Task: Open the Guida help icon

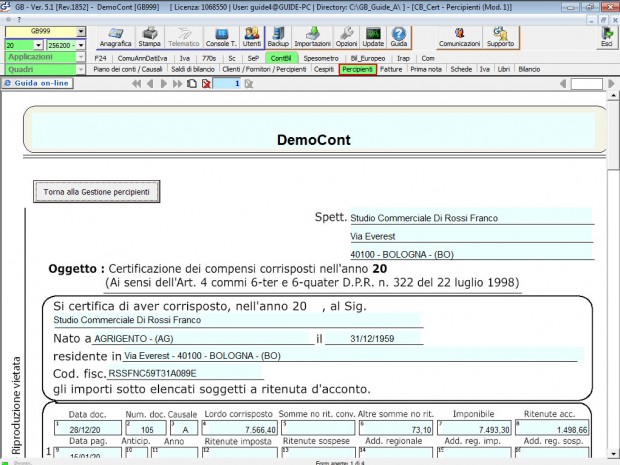Action: 399,37
